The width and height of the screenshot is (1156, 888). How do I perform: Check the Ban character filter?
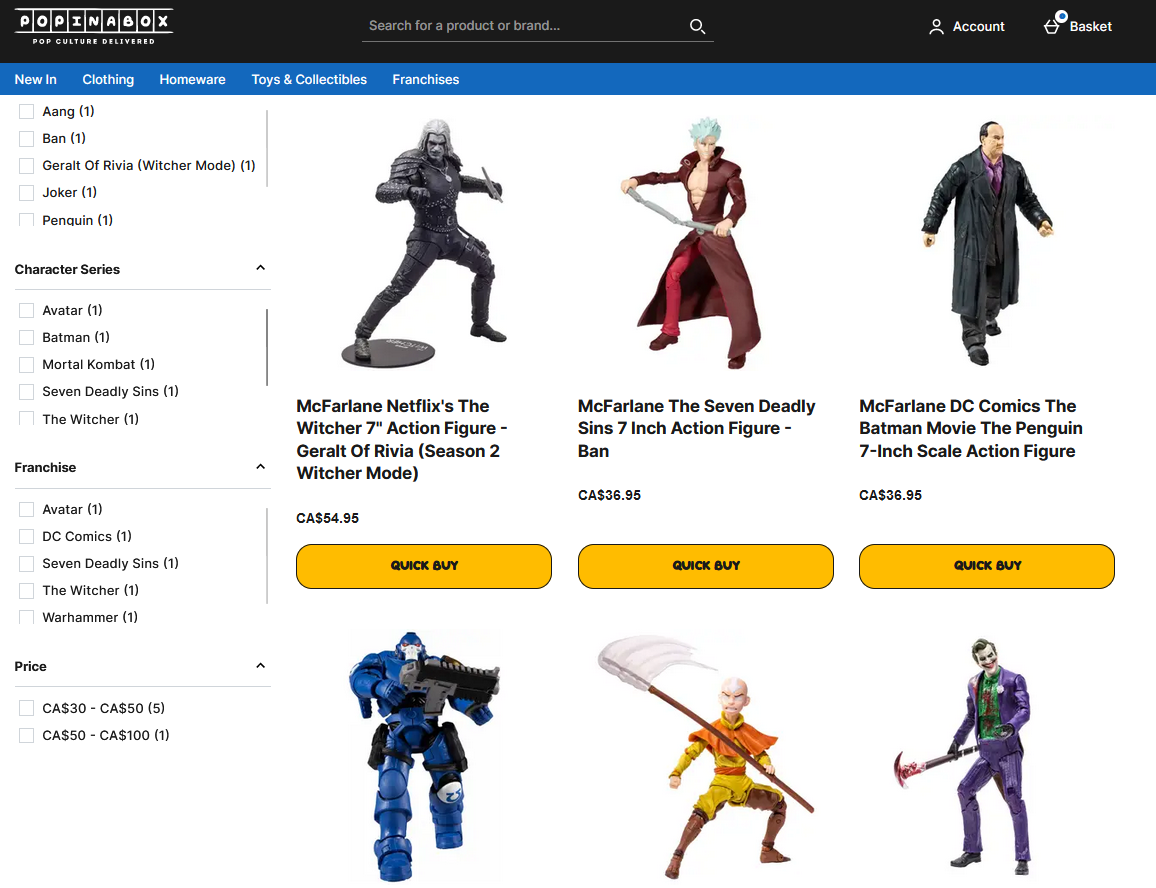coord(27,139)
